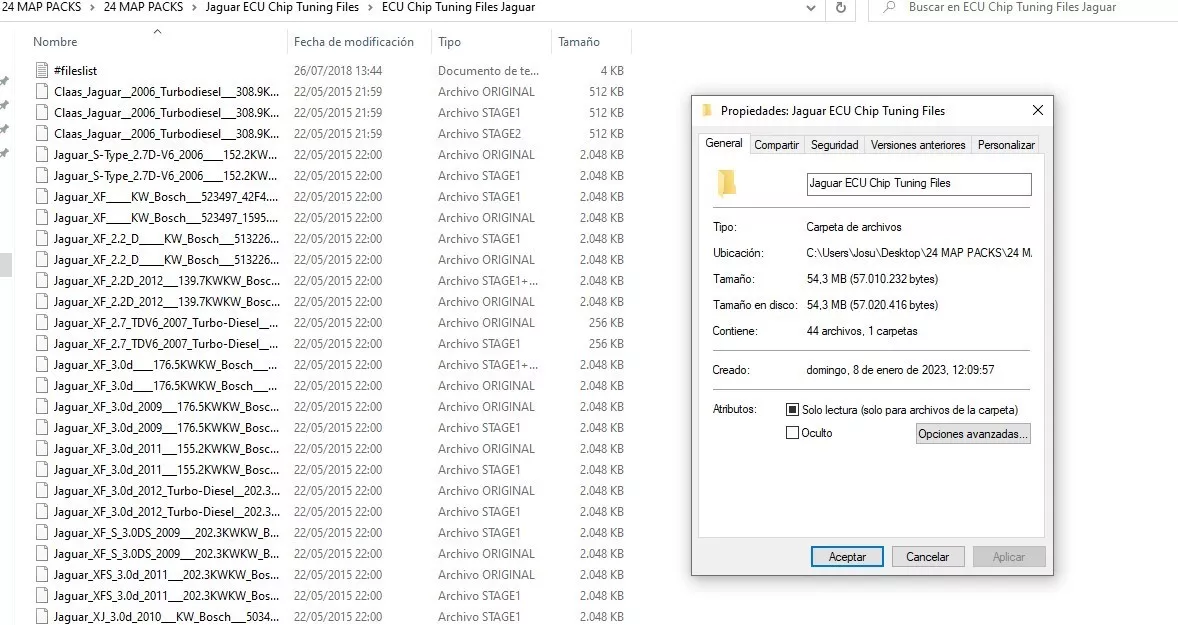The width and height of the screenshot is (1178, 625).
Task: Click size value '54,3 MB (57.010.232 bytes)'
Action: 872,279
